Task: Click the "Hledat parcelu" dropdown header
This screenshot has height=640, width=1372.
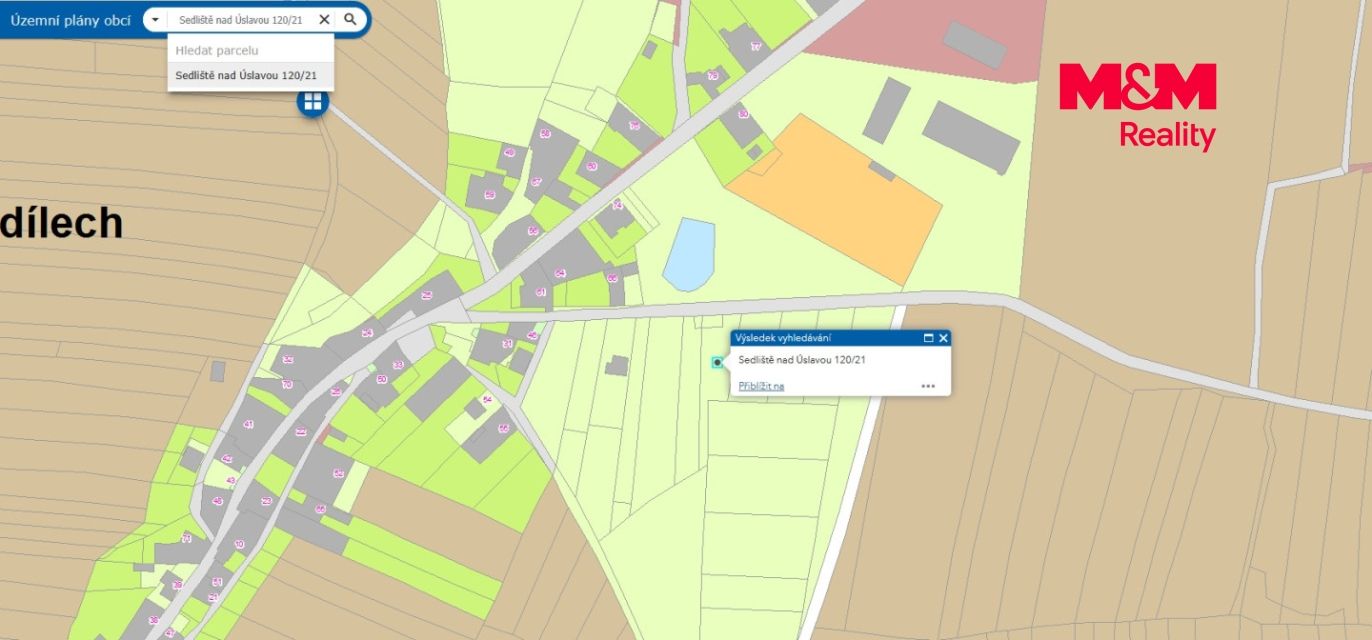Action: tap(251, 49)
